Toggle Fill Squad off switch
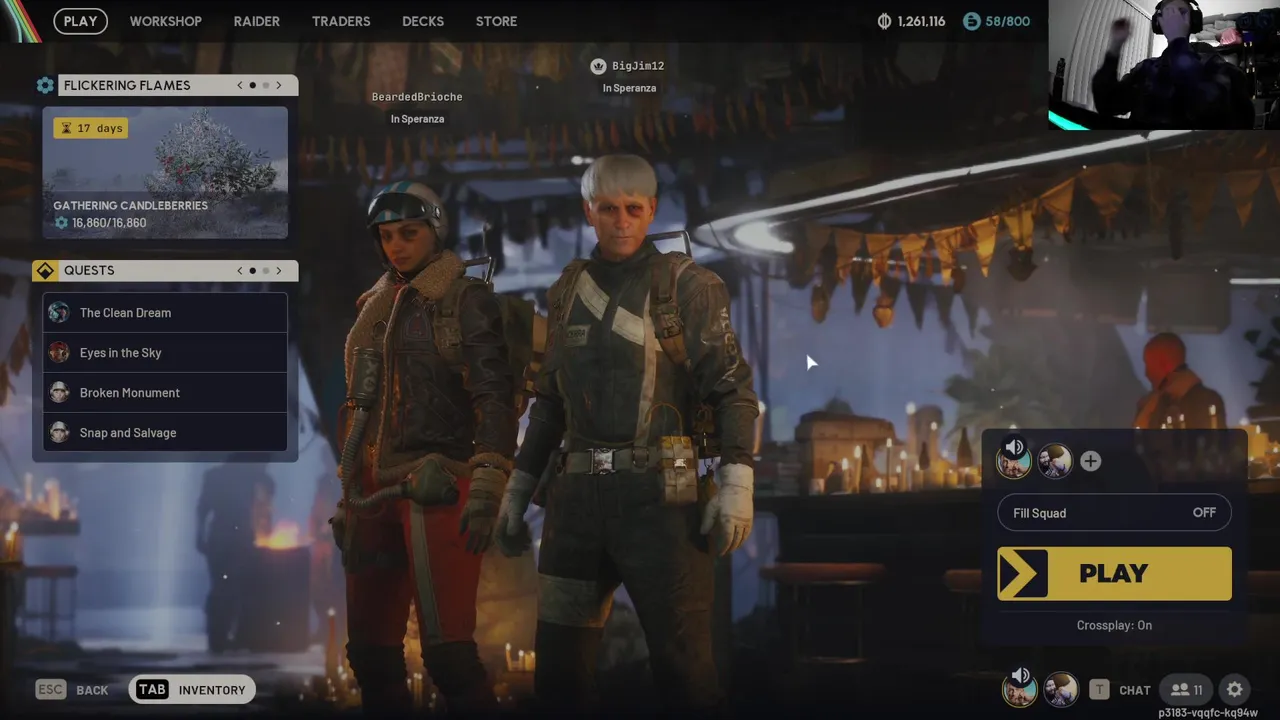Image resolution: width=1280 pixels, height=720 pixels. click(x=1114, y=513)
